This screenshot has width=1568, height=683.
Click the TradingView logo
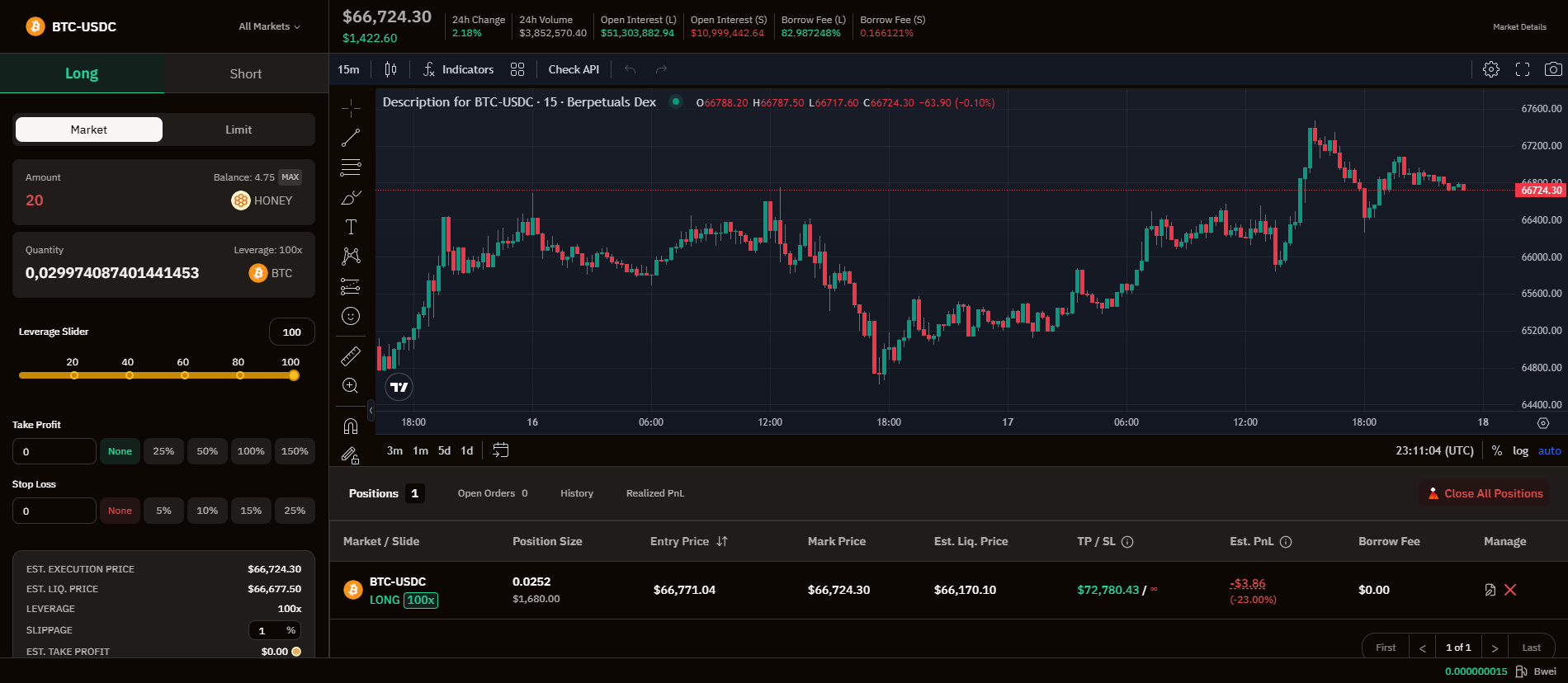(399, 387)
